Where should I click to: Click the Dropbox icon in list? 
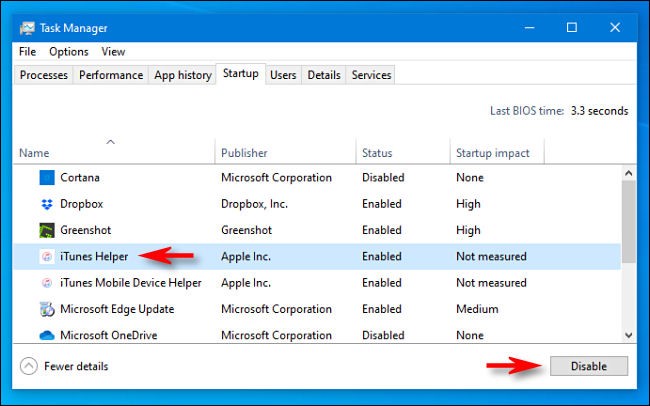47,204
